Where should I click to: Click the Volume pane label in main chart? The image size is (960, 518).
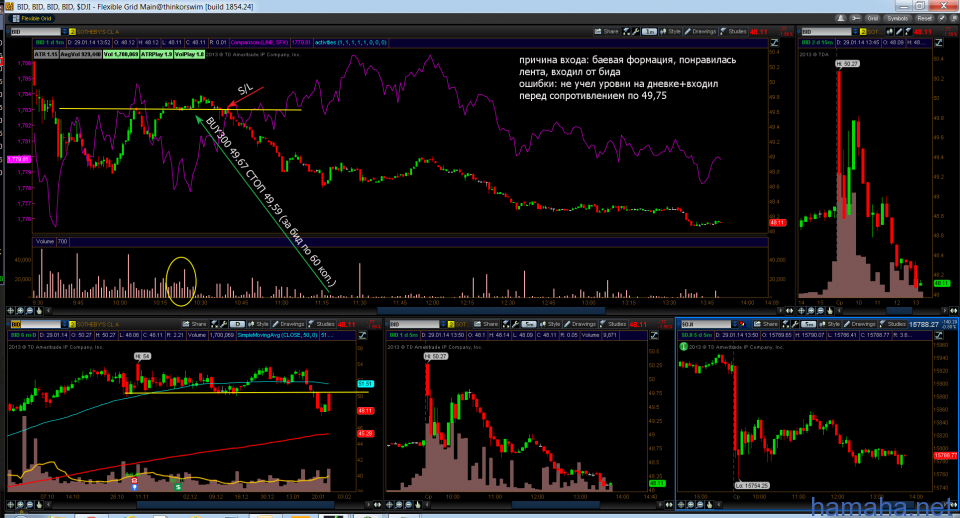45,241
